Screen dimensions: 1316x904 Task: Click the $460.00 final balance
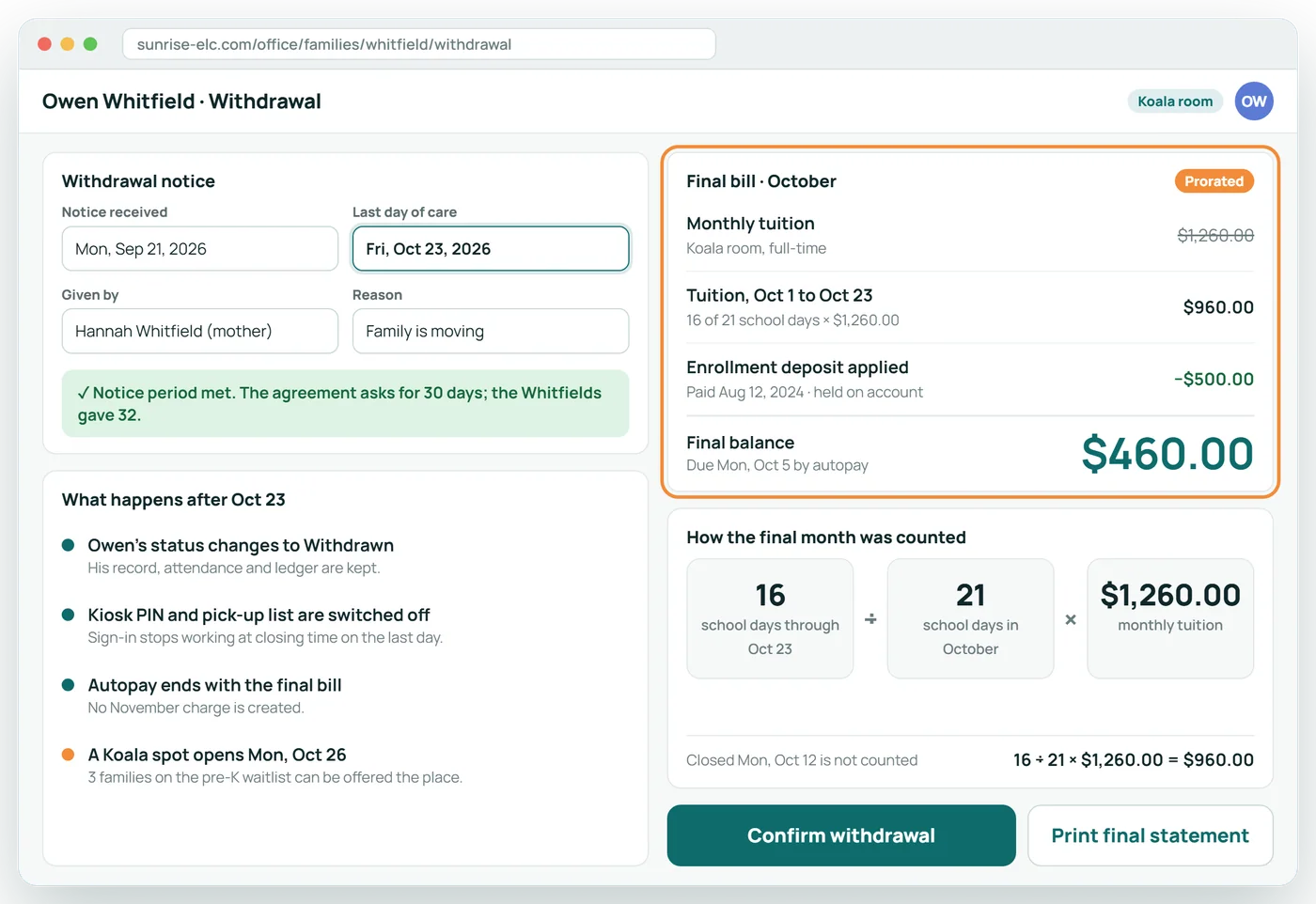pos(1167,454)
